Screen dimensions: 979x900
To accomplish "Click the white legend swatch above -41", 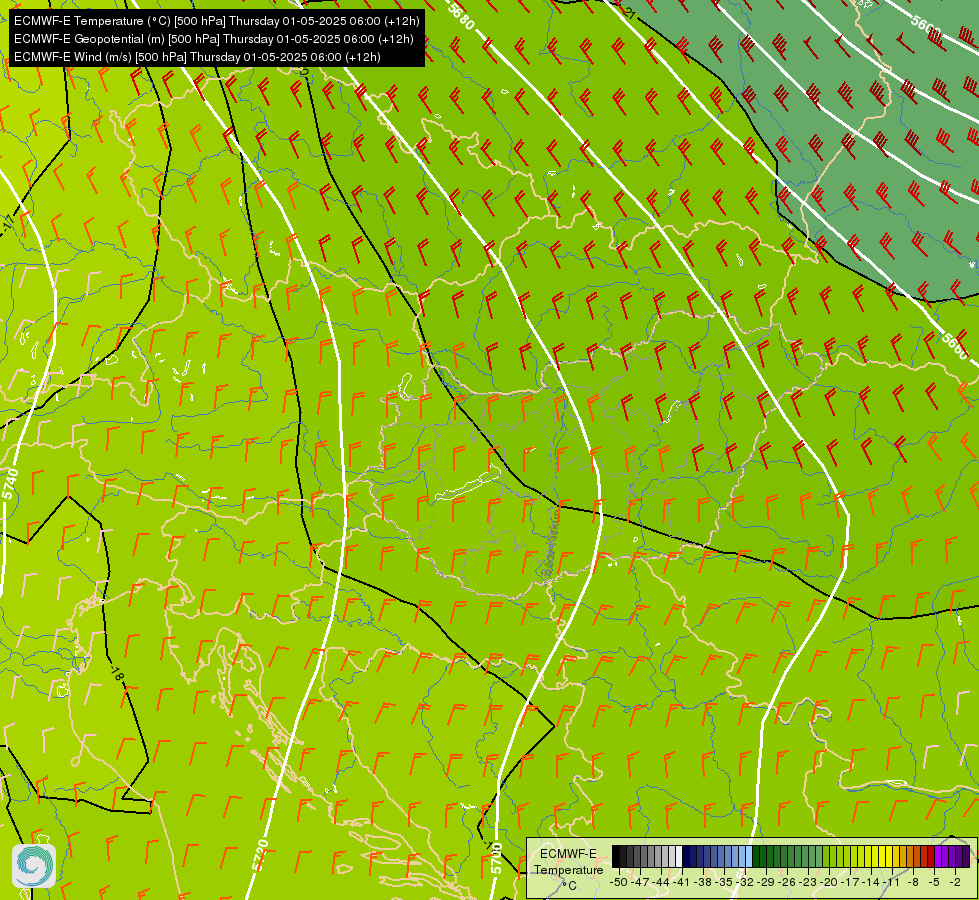I will pyautogui.click(x=679, y=857).
